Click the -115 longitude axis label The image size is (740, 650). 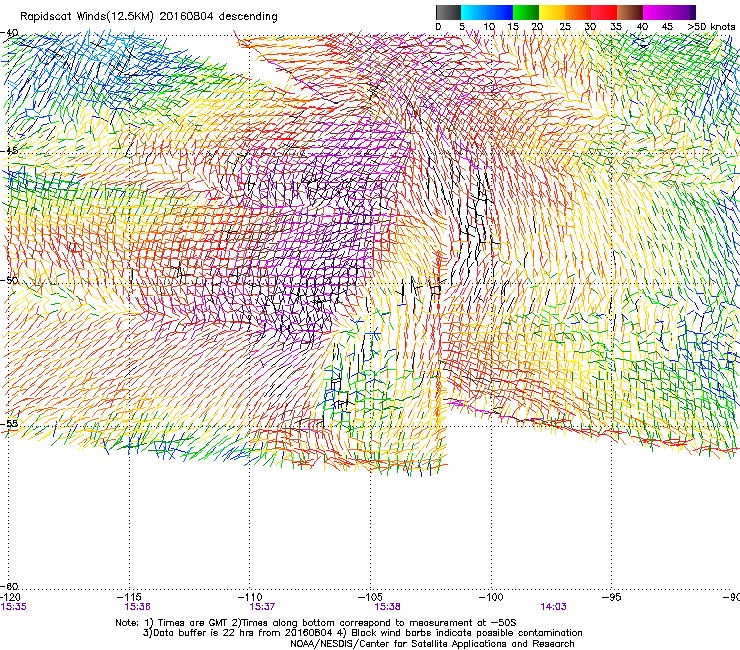click(129, 597)
